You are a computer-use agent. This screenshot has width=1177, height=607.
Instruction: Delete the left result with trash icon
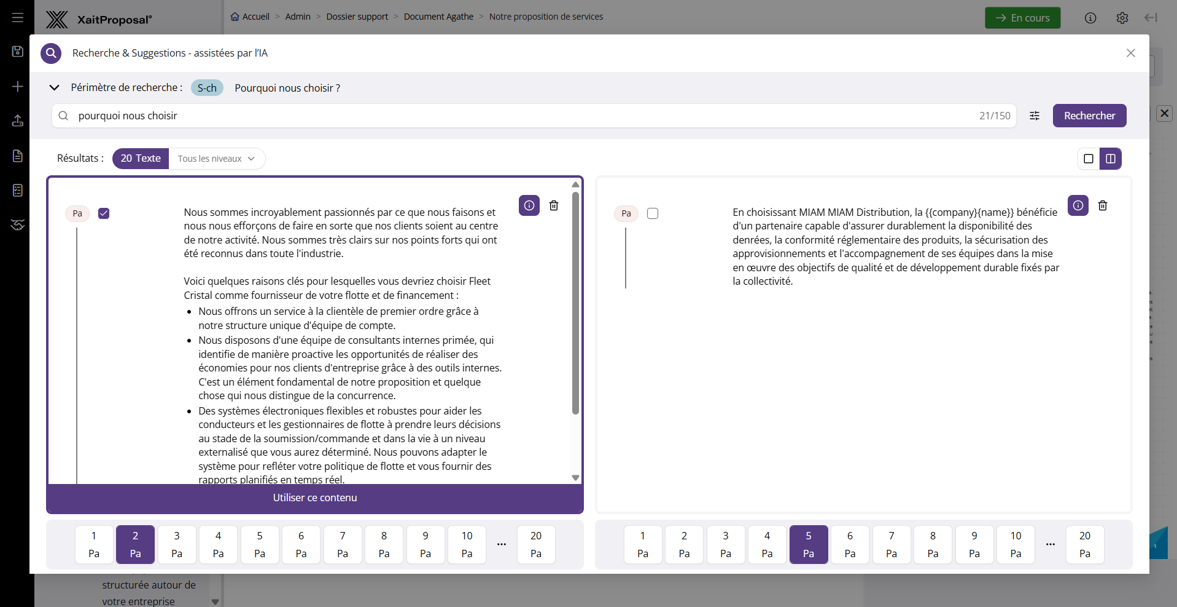(553, 205)
